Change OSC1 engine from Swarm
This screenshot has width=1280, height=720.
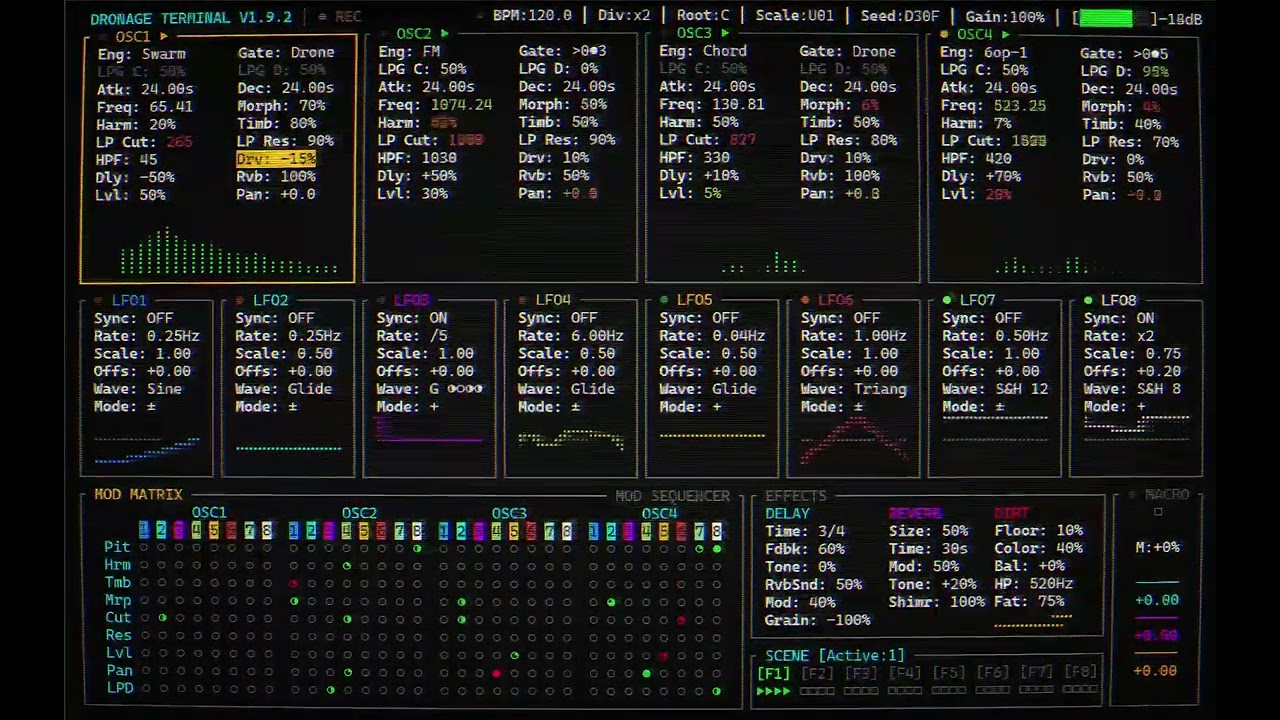click(142, 54)
